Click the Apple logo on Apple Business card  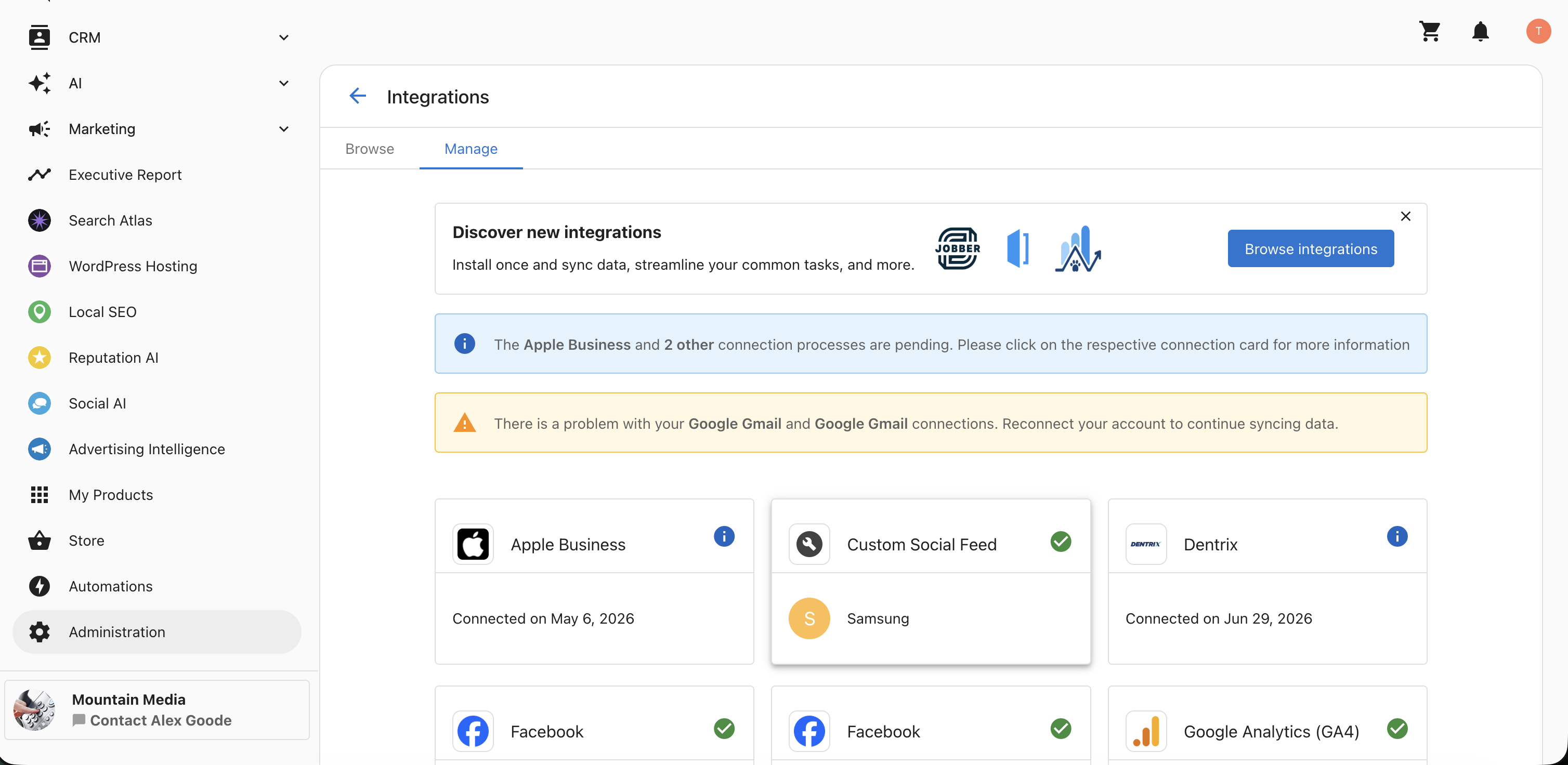point(473,544)
